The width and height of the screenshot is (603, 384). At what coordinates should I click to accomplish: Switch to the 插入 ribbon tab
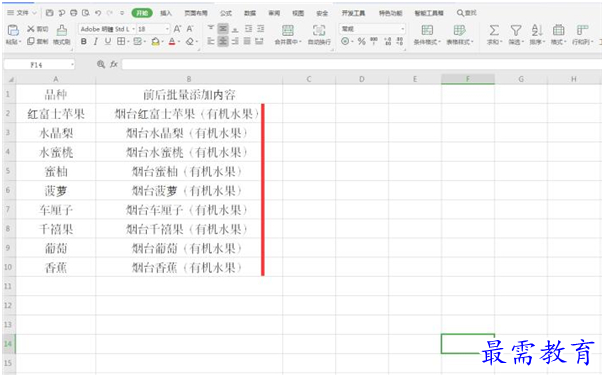(166, 13)
